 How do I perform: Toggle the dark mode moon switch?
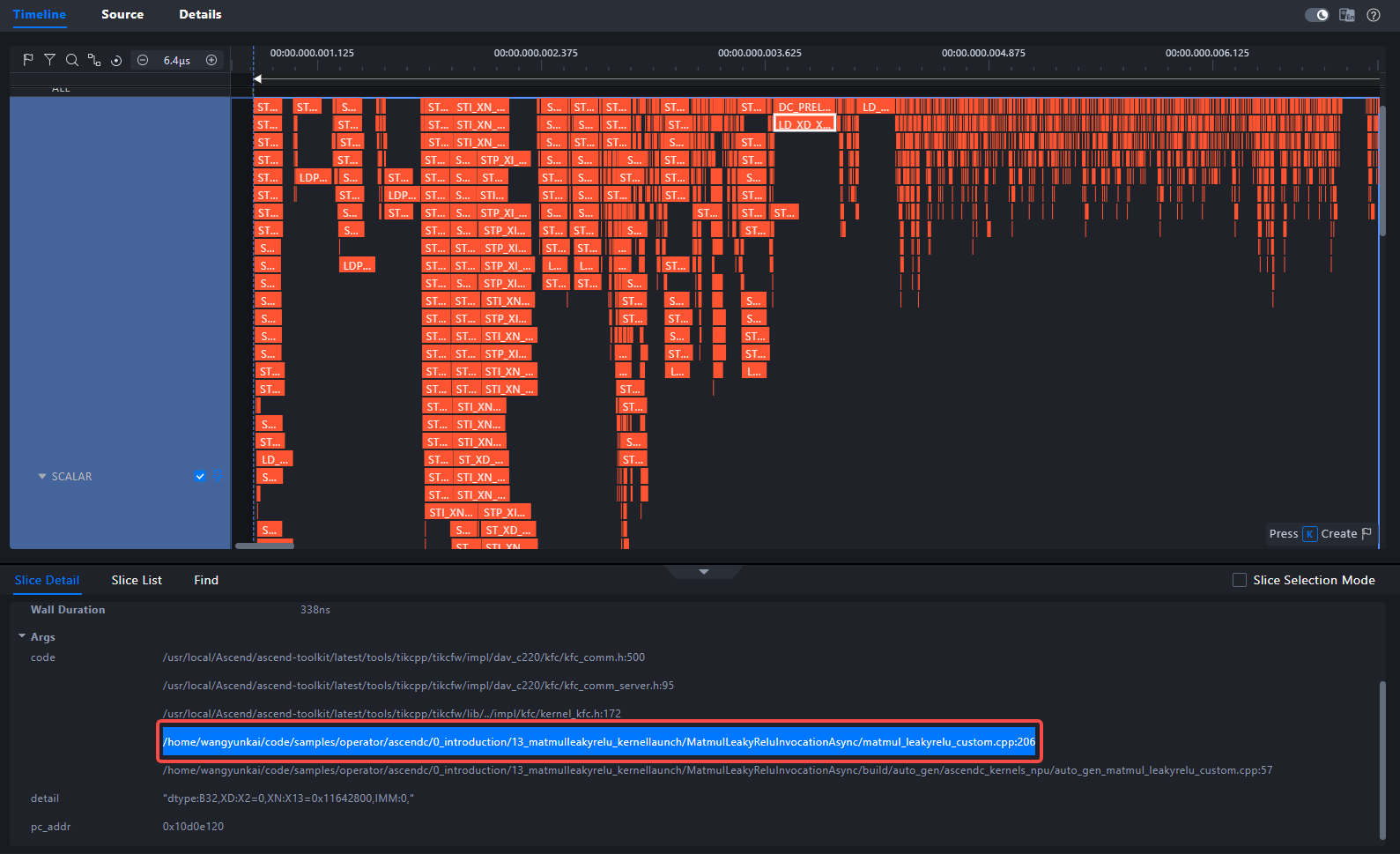click(x=1316, y=15)
